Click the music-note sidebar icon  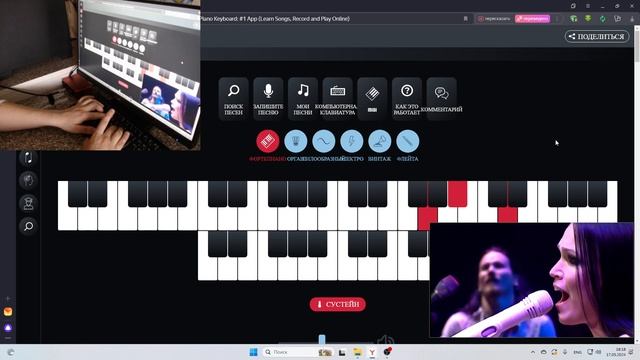[x=28, y=158]
